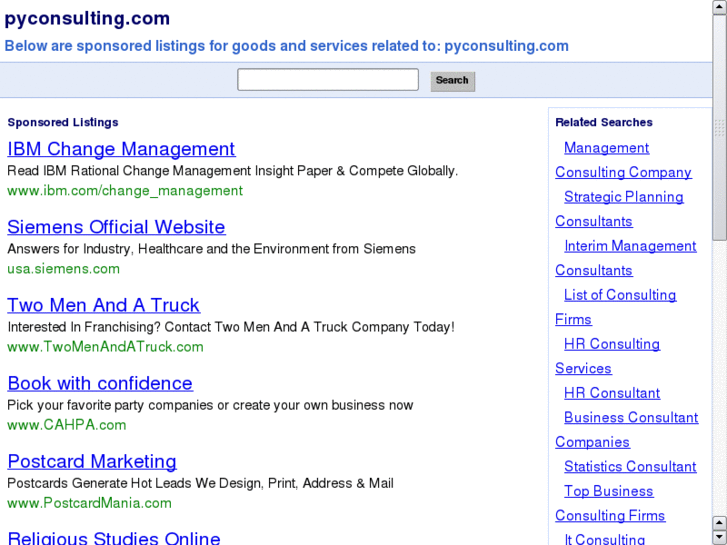Choose the HR Consultant related search
The width and height of the screenshot is (727, 545).
coord(611,393)
